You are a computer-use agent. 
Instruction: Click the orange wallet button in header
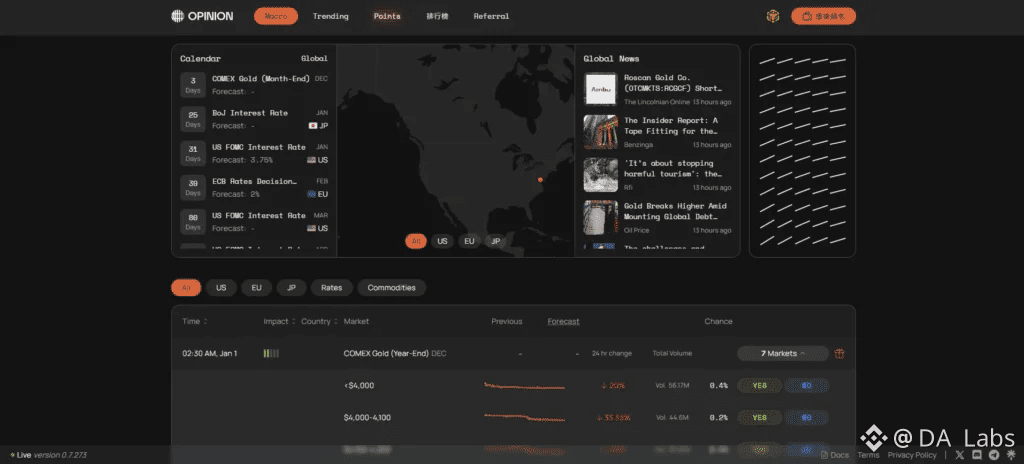coord(823,16)
